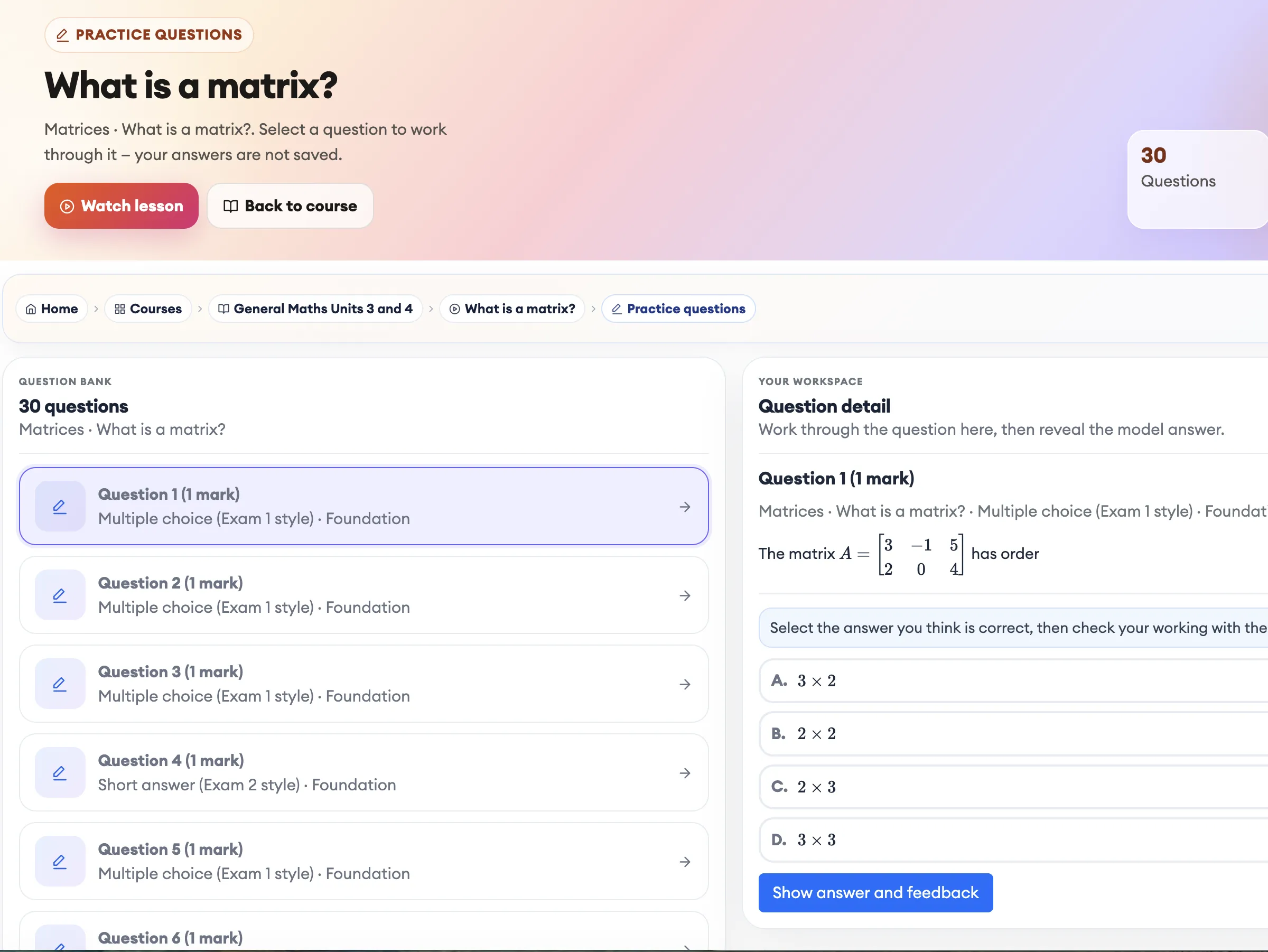The width and height of the screenshot is (1268, 952).
Task: Click the 'YOUR WORKSPACE' label
Action: 810,382
